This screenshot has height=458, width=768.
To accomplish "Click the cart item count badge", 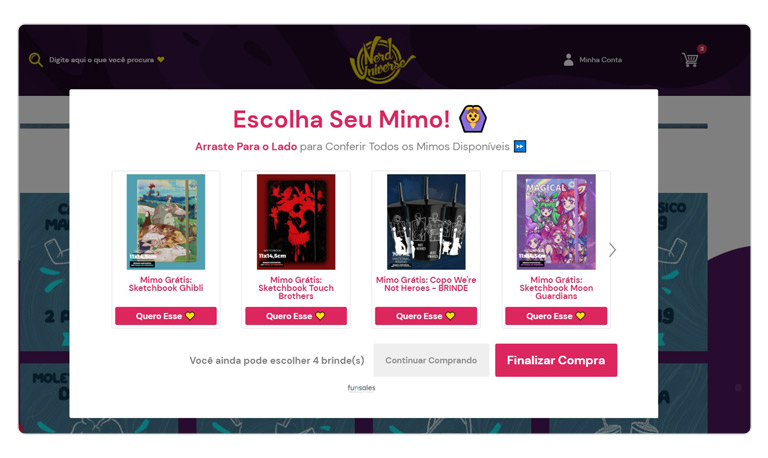I will (x=701, y=49).
